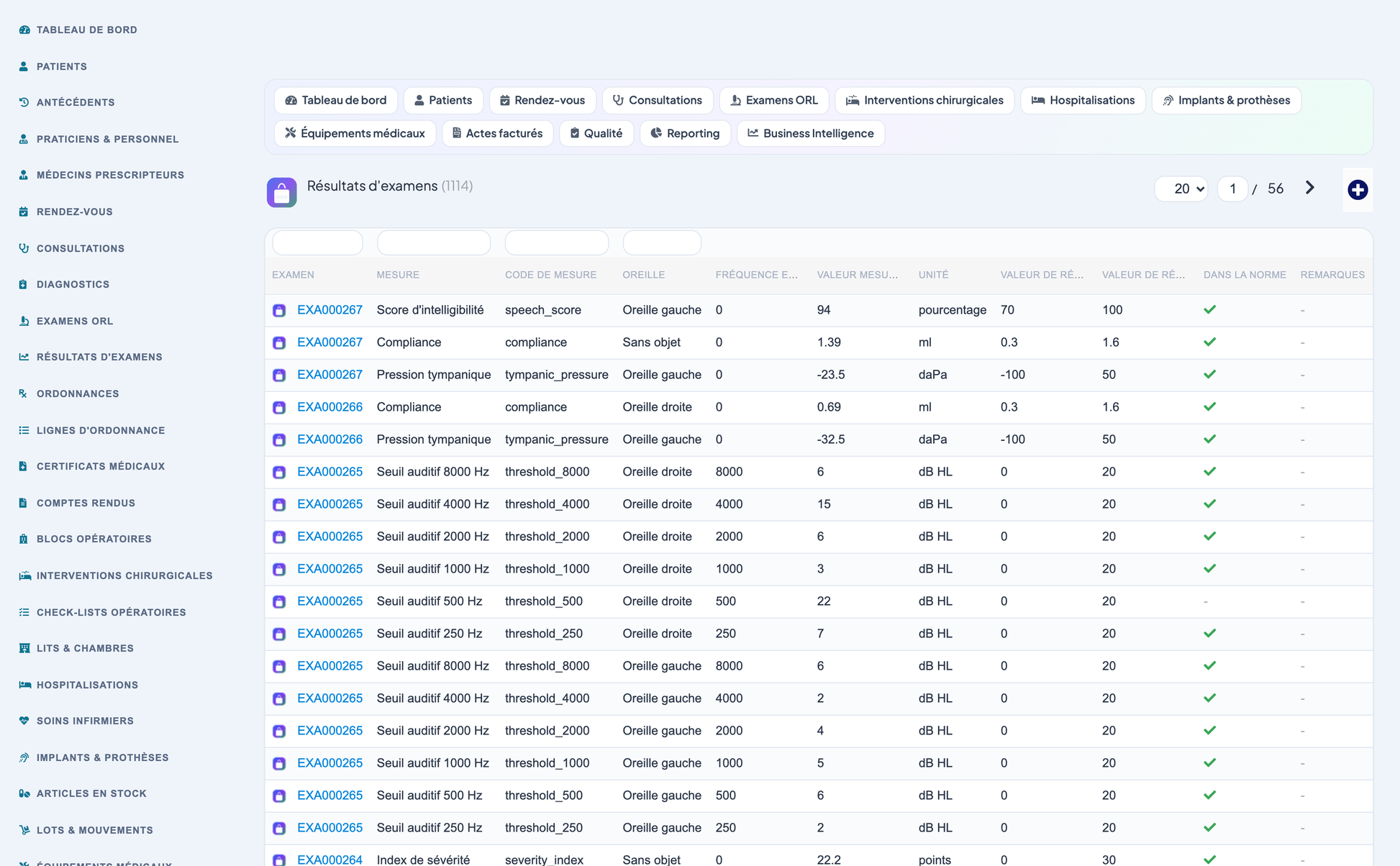Switch to the Business Intelligence tab
This screenshot has width=1400, height=866.
[811, 133]
